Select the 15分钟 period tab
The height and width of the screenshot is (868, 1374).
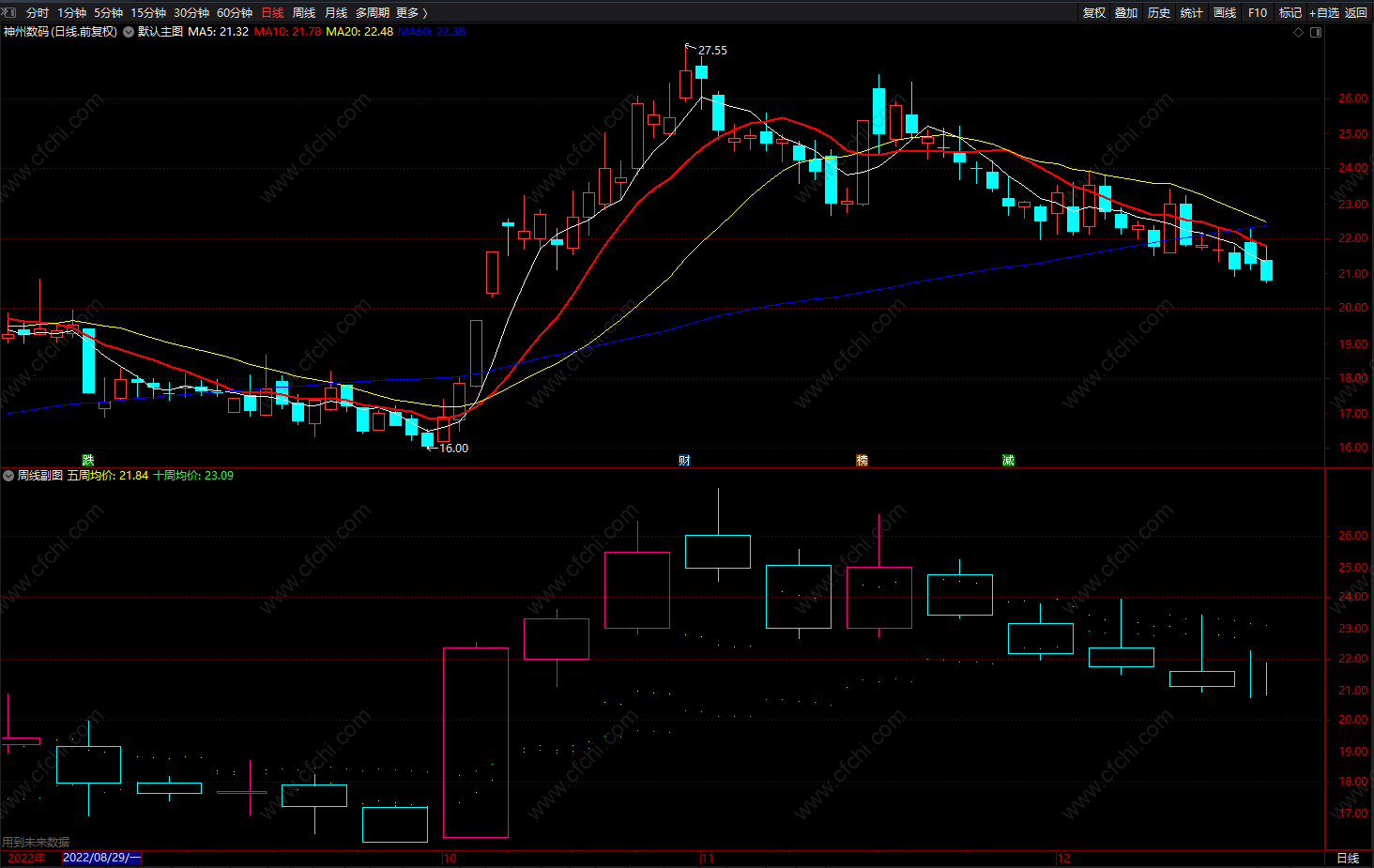[x=148, y=13]
